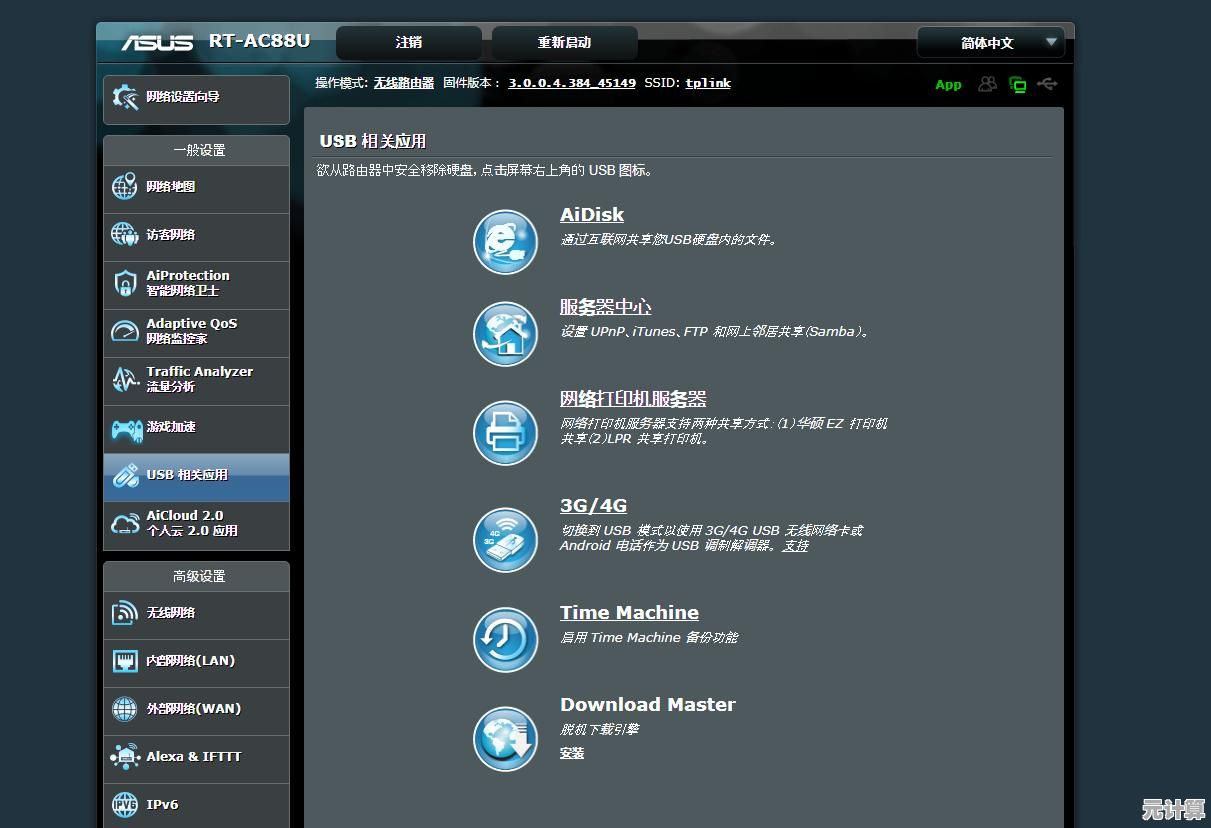Click the USB icon in top status bar
Viewport: 1211px width, 828px height.
pos(1047,84)
